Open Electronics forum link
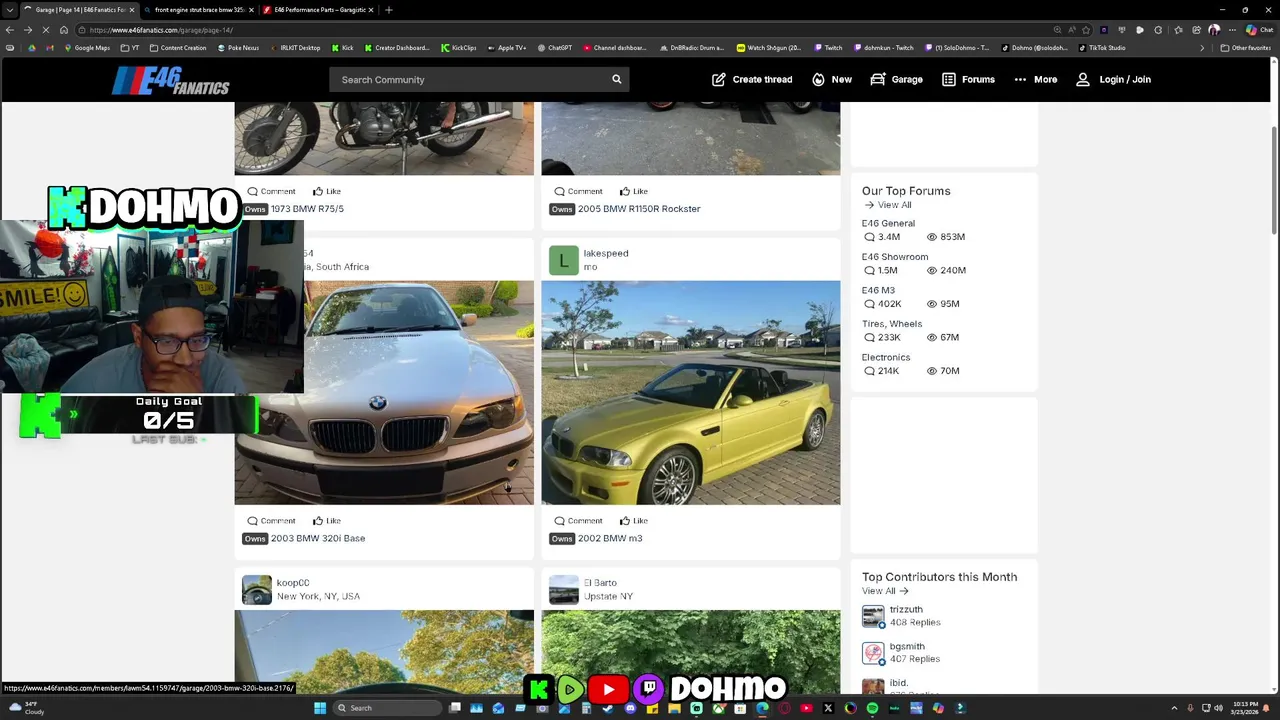1280x720 pixels. (886, 357)
